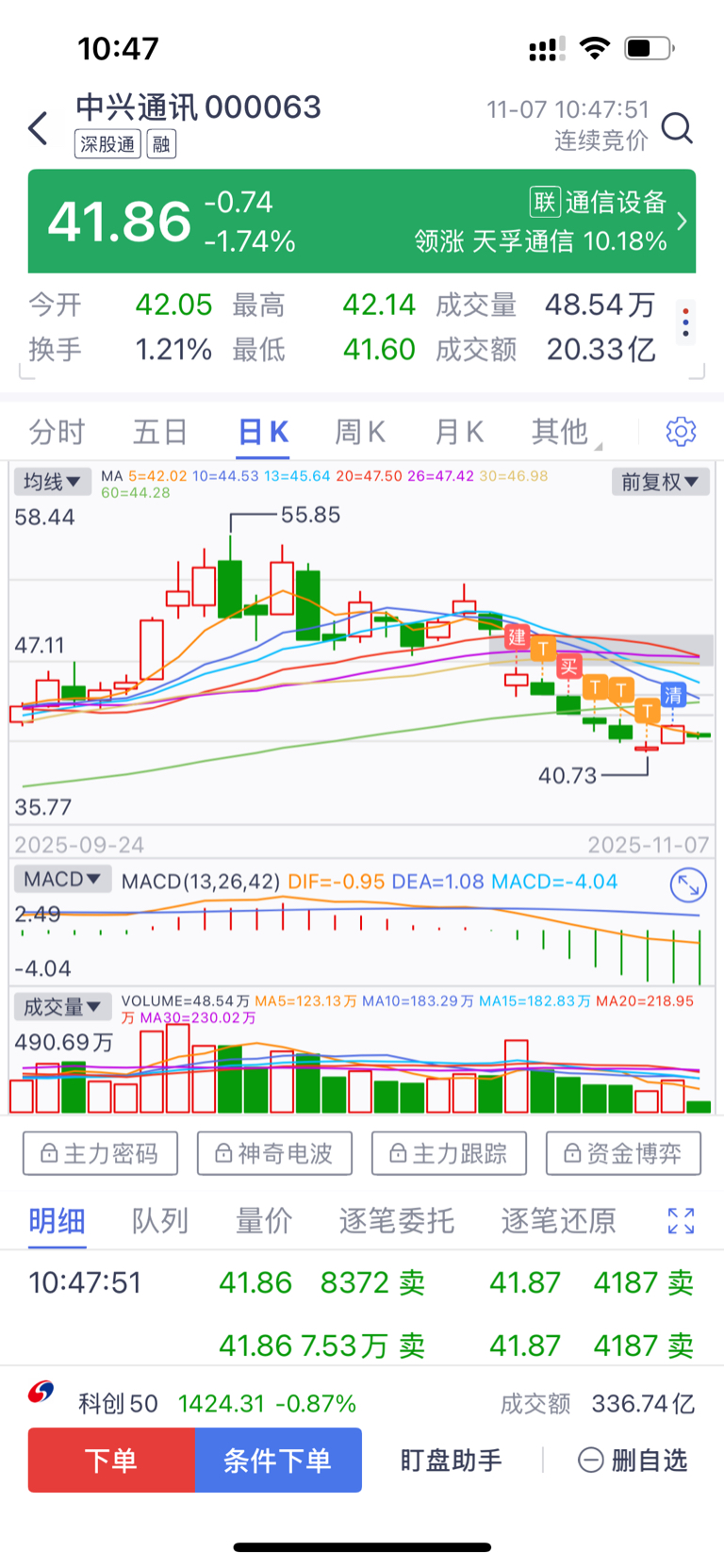This screenshot has height=1568, width=724.
Task: Switch to 量价 tab
Action: (x=264, y=1221)
